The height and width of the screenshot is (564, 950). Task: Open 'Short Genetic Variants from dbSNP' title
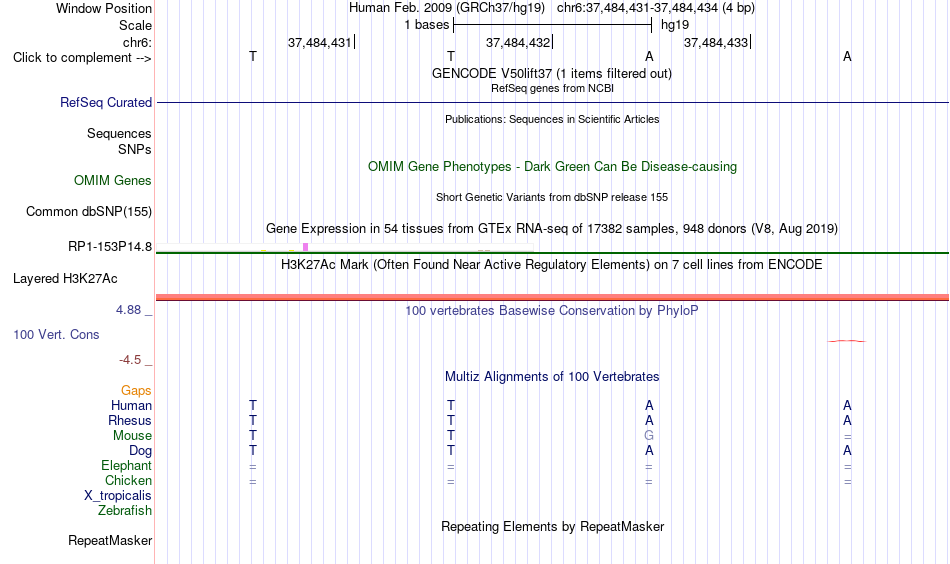tap(552, 197)
